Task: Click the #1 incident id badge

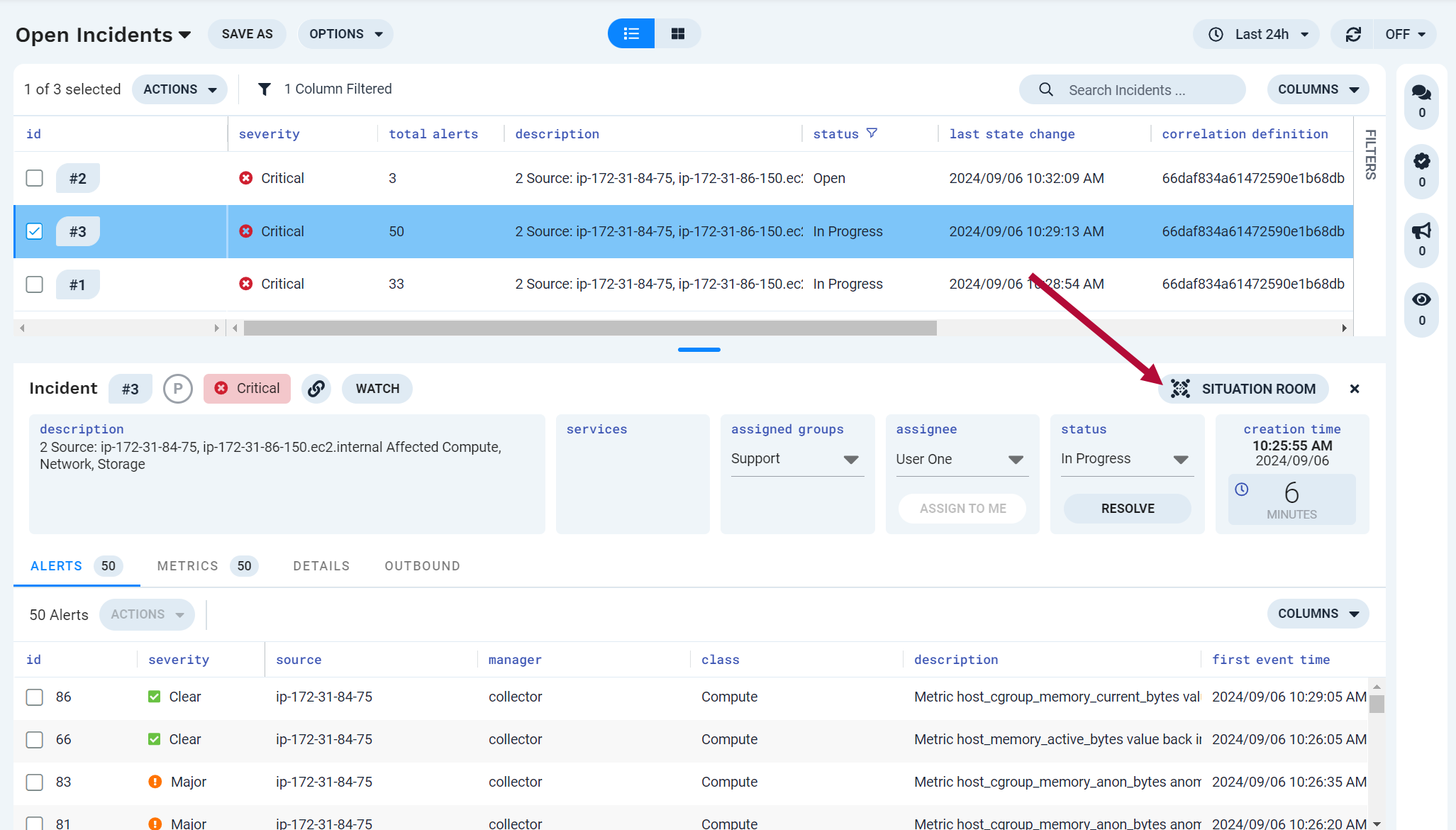Action: click(x=78, y=284)
